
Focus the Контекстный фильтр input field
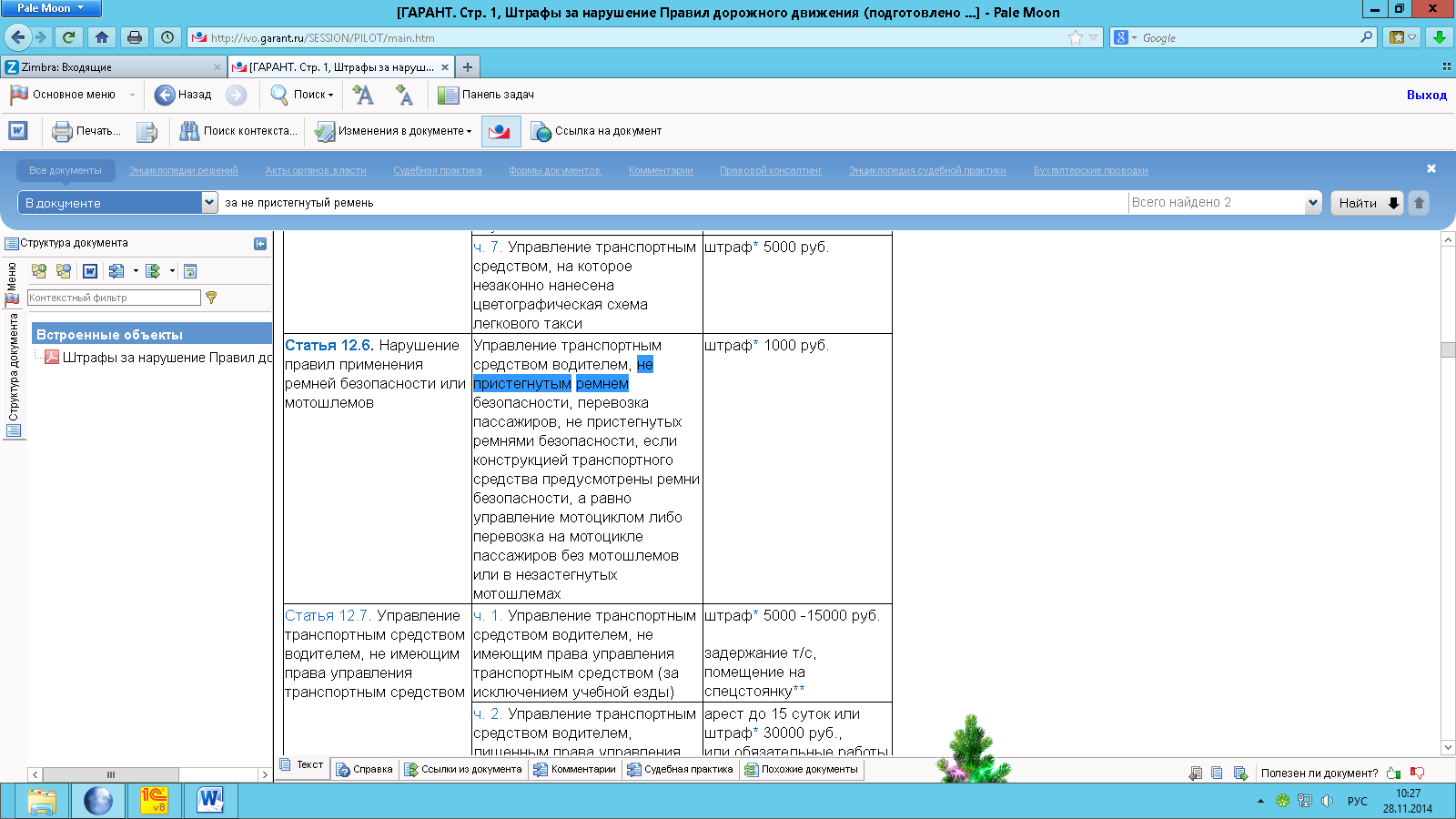point(114,298)
